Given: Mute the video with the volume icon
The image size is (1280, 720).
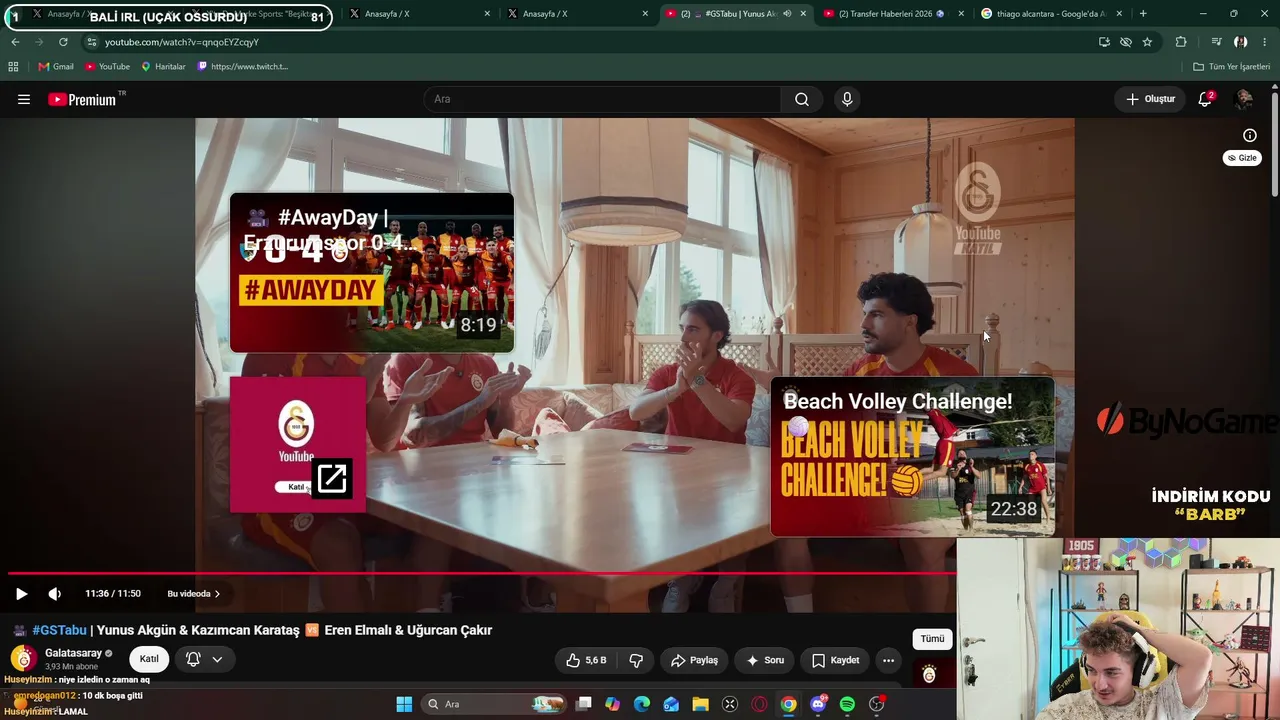Looking at the screenshot, I should (55, 594).
